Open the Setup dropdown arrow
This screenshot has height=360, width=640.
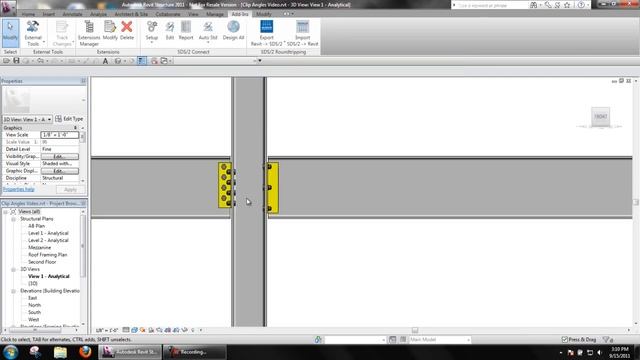pyautogui.click(x=151, y=42)
